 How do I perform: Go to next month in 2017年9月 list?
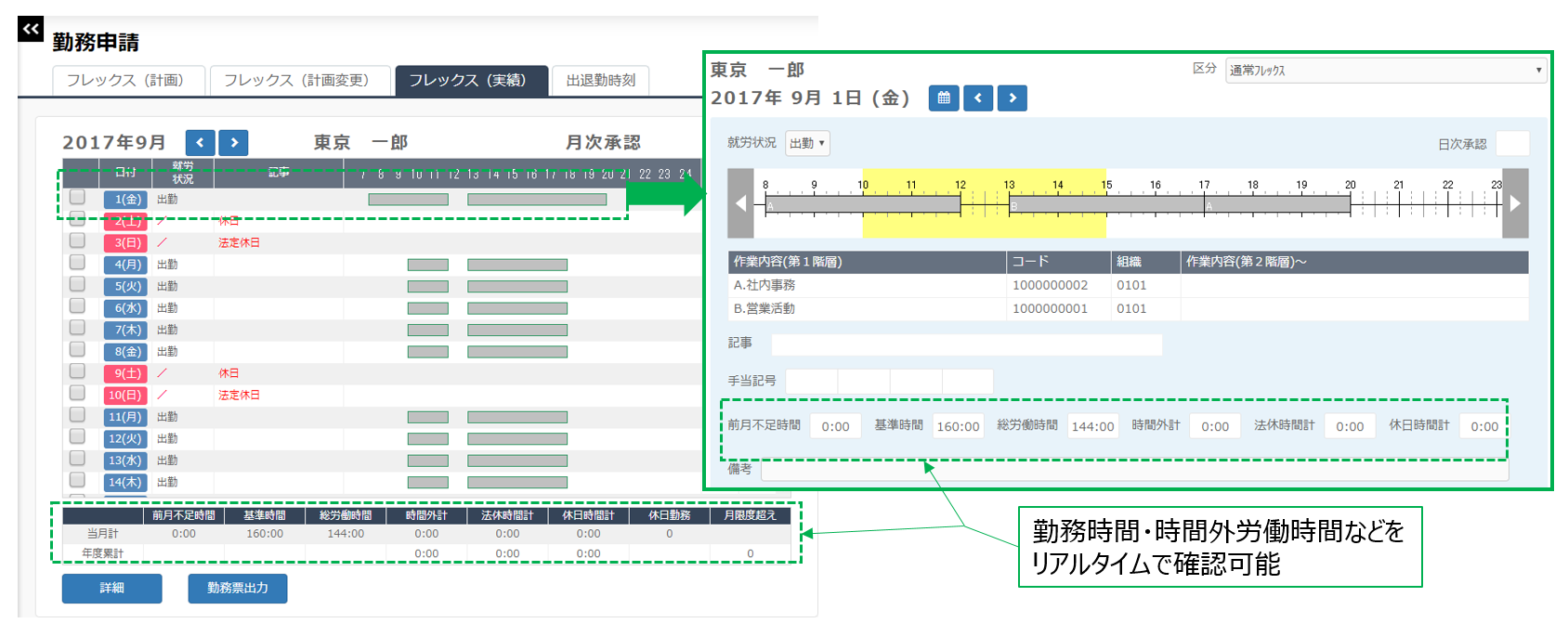click(234, 143)
